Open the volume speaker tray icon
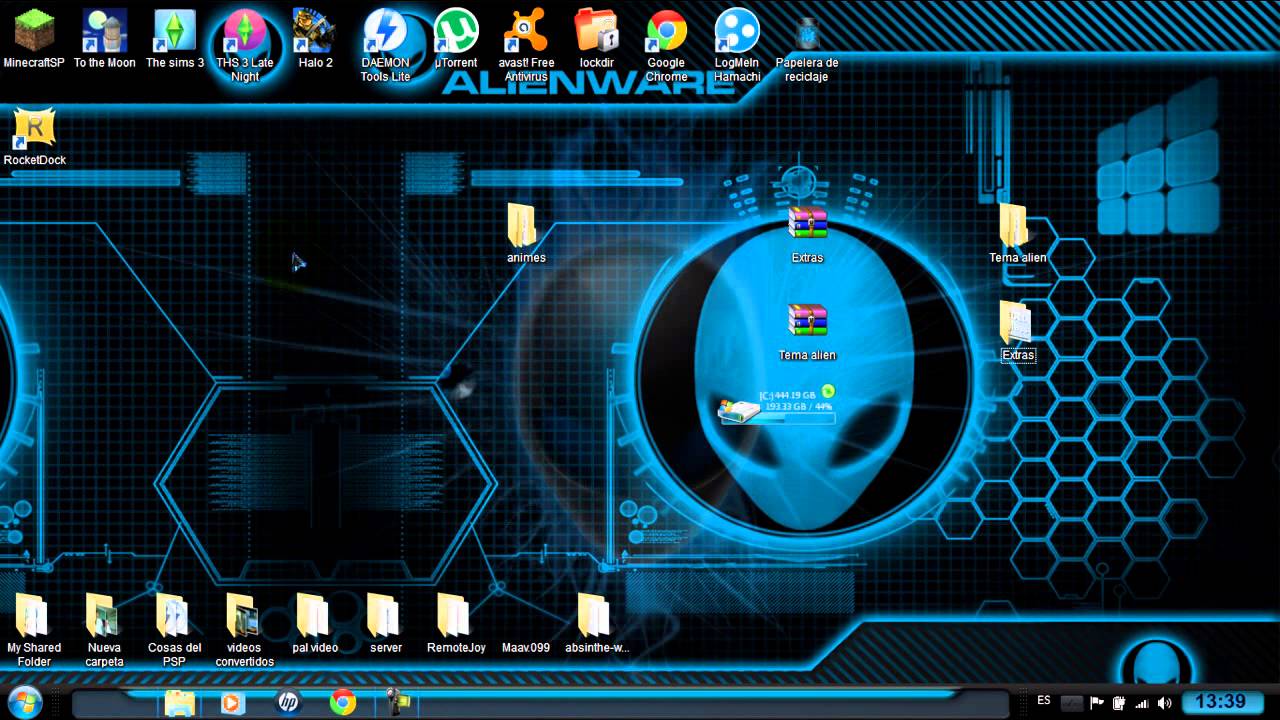The image size is (1280, 720). click(x=1164, y=703)
